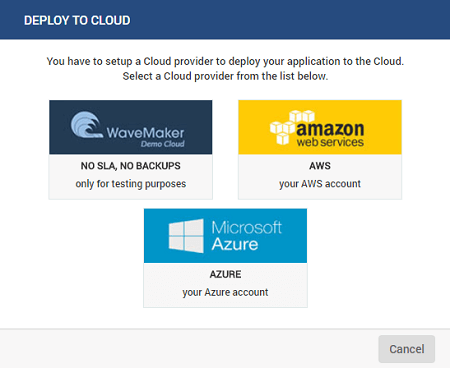This screenshot has height=368, width=450.
Task: Click the WaveMaker wave icon
Action: tap(86, 125)
